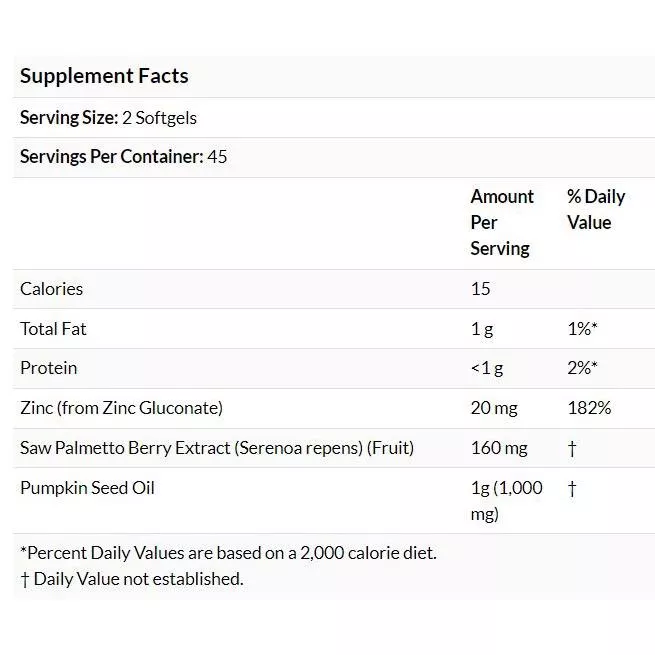Select the Calories amount value 15
The width and height of the screenshot is (655, 655).
click(x=481, y=289)
